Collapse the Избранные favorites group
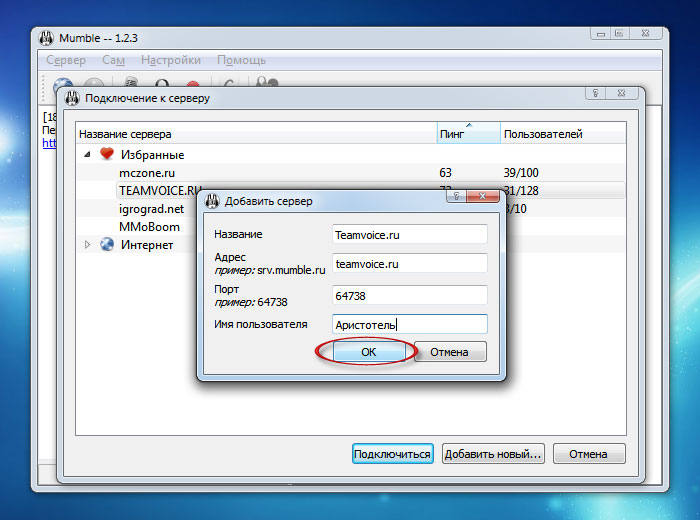The width and height of the screenshot is (700, 520). [x=88, y=154]
